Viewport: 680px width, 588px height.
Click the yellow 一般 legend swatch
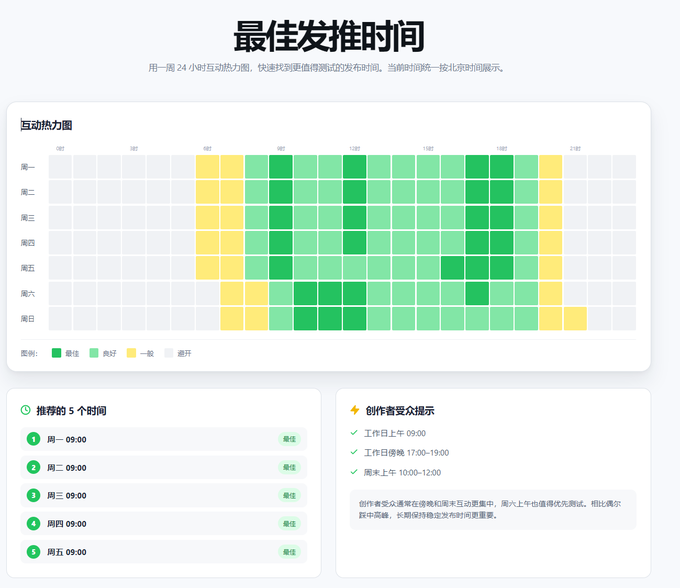pos(131,353)
